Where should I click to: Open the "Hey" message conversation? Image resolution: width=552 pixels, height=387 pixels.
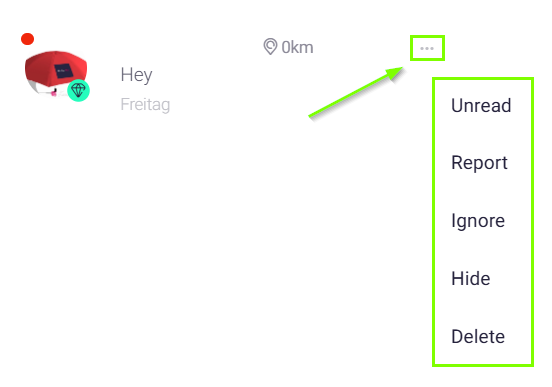136,75
